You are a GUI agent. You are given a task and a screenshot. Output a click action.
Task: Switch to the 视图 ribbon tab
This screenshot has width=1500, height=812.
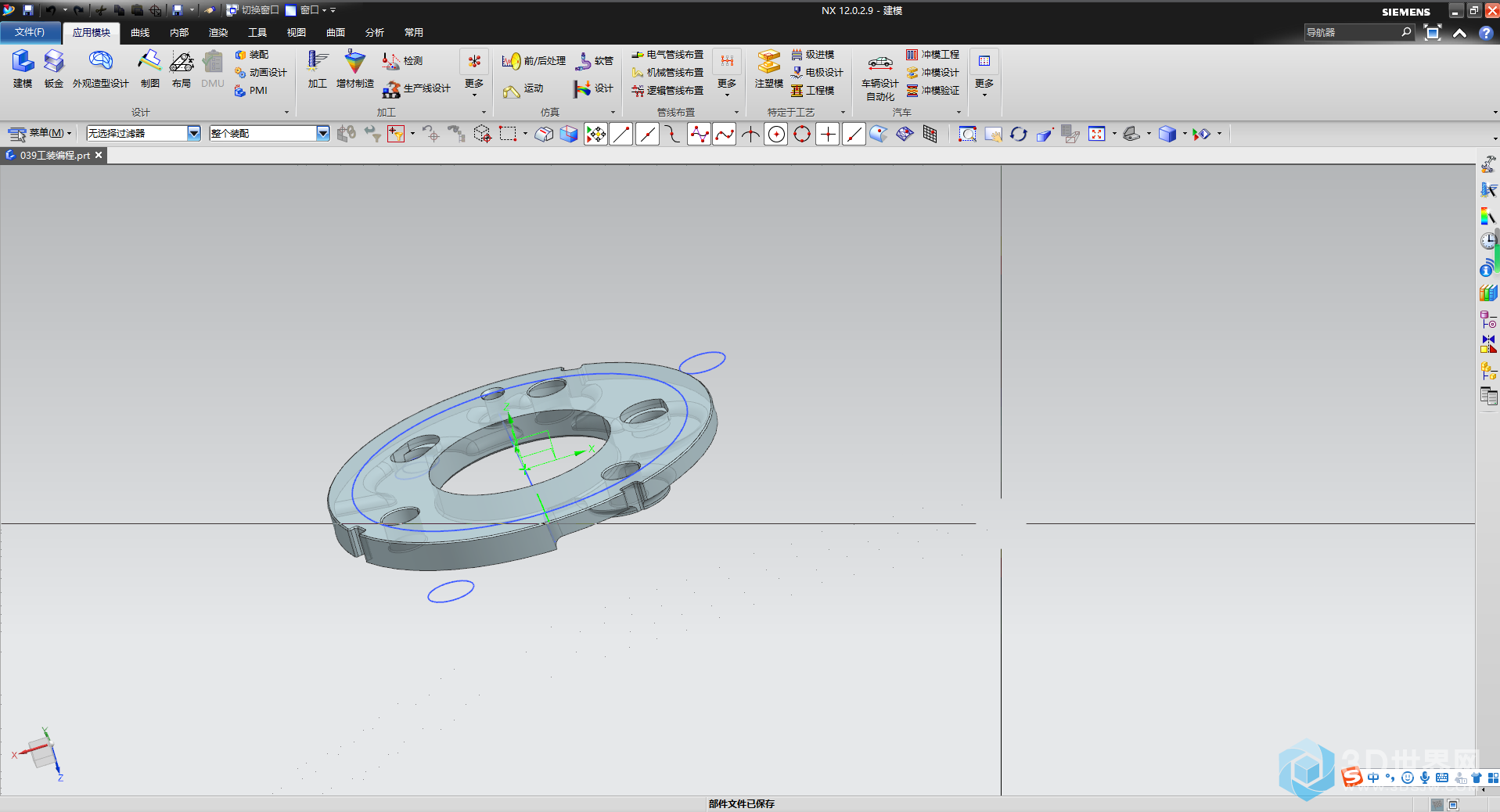(297, 33)
